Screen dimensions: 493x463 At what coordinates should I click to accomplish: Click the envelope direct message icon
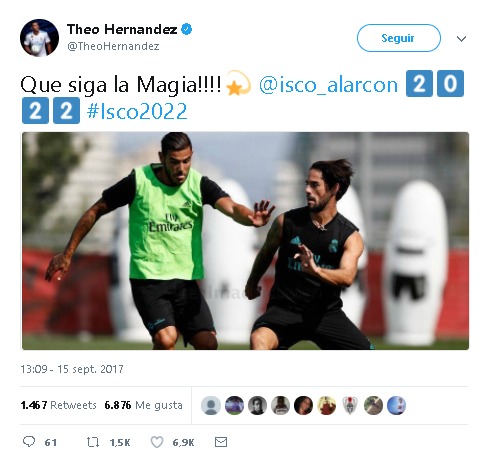(x=221, y=442)
